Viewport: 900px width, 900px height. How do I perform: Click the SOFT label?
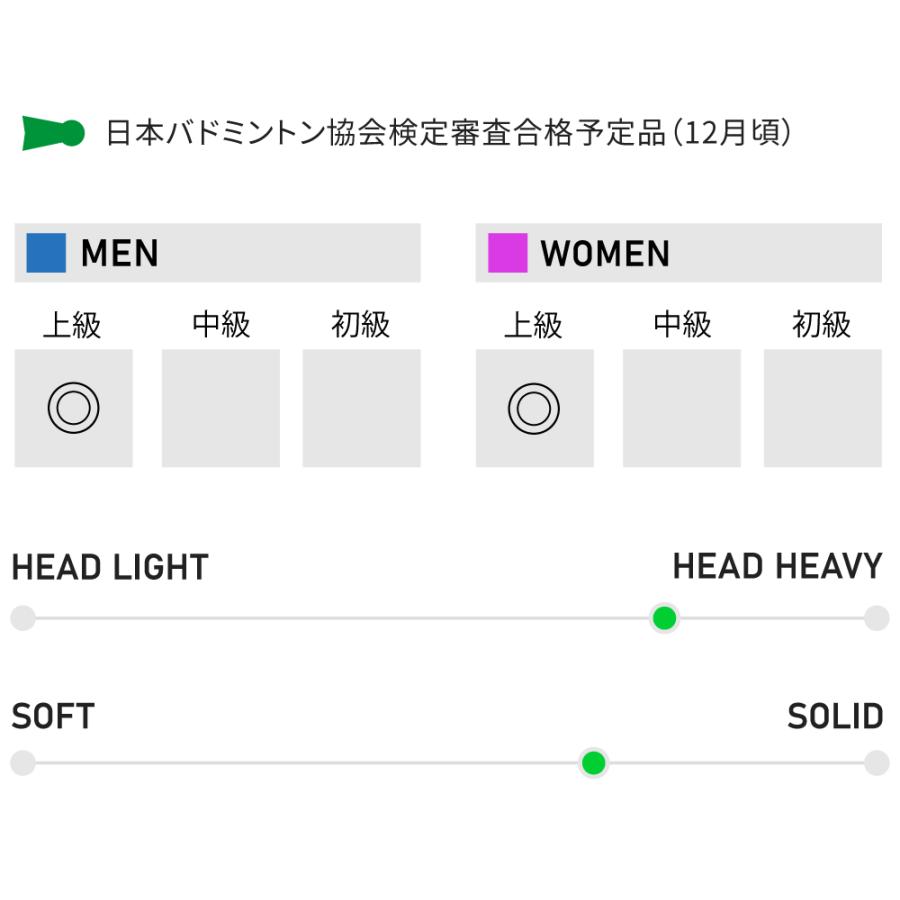(x=53, y=717)
